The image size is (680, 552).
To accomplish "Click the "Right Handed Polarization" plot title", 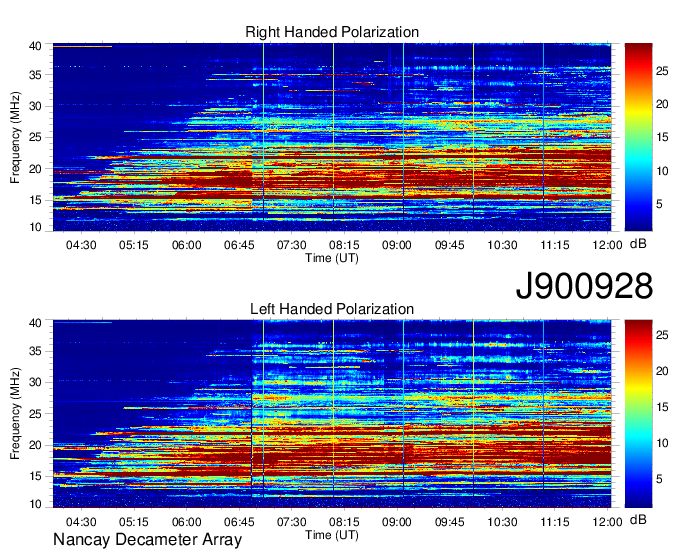I will coord(332,32).
